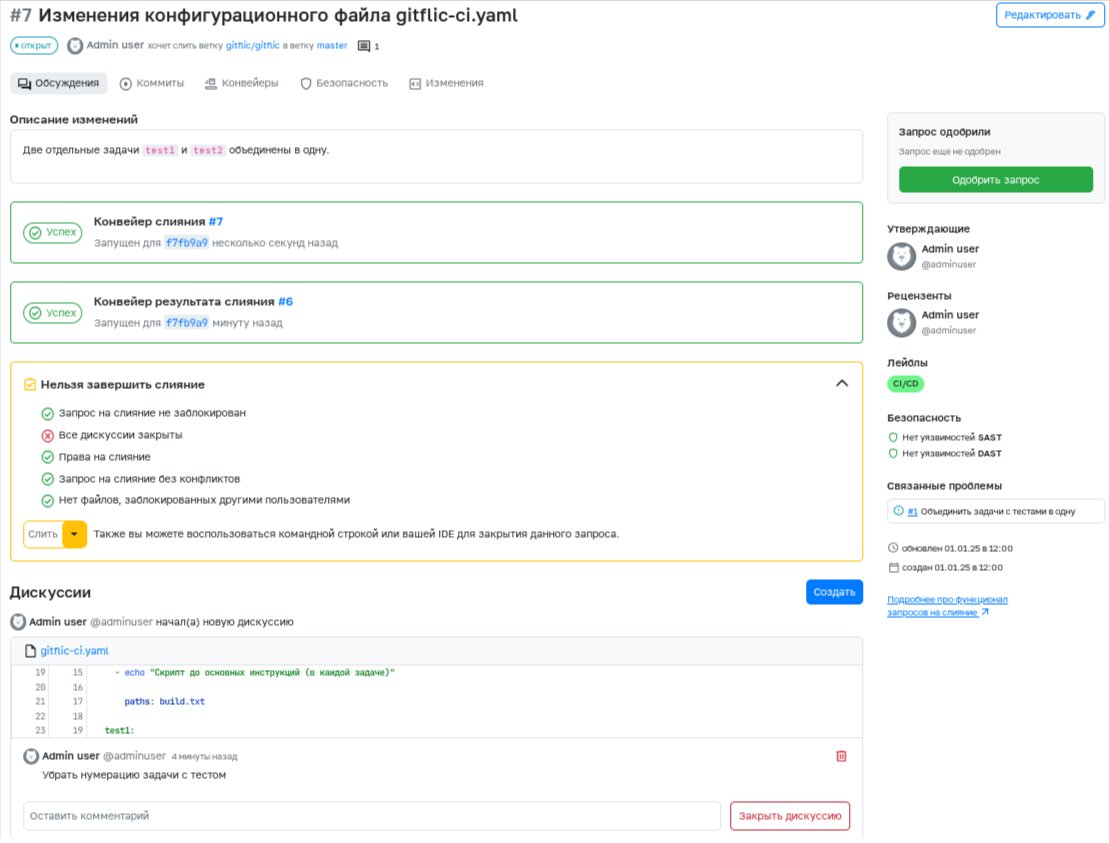
Task: Click the red trash icon on the comment
Action: click(841, 756)
